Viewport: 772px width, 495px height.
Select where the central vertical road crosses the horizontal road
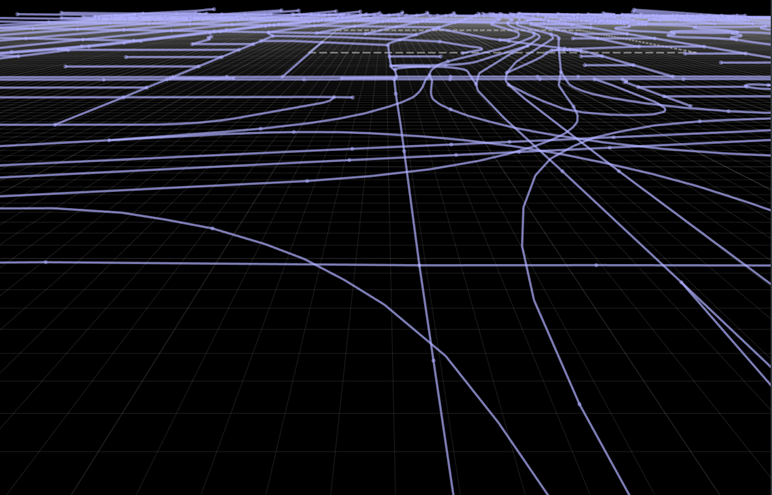420,264
